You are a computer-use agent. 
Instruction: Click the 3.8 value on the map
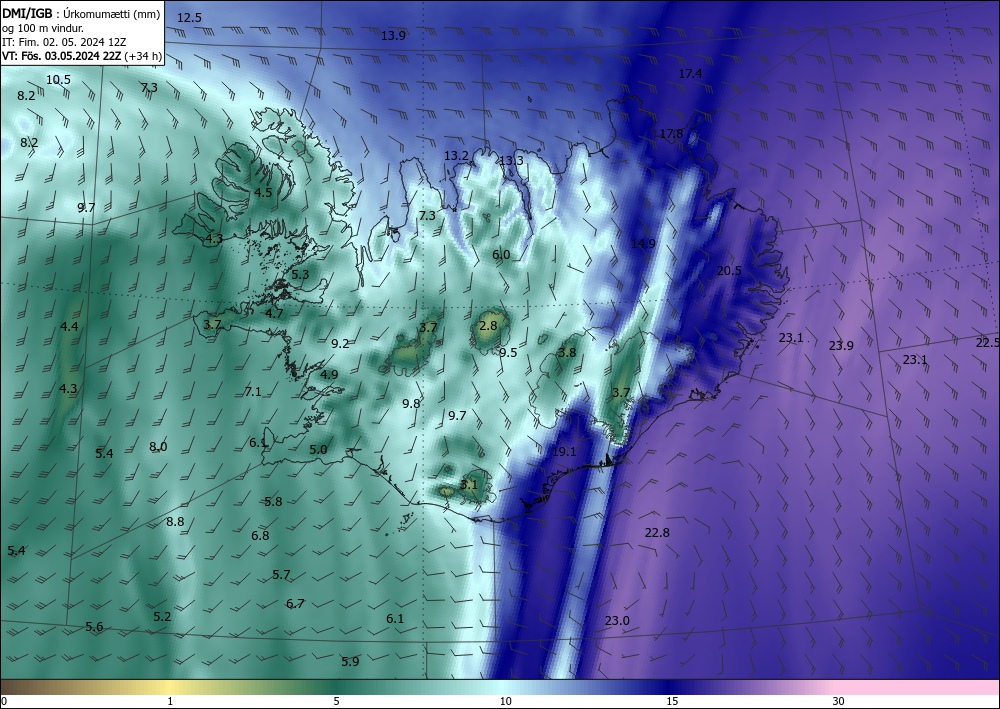[x=567, y=353]
